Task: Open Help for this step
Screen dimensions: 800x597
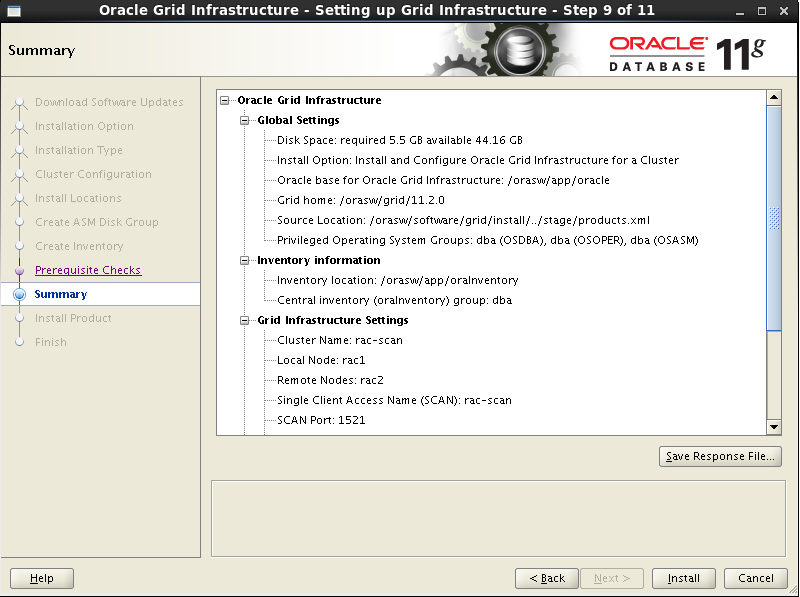Action: (42, 578)
